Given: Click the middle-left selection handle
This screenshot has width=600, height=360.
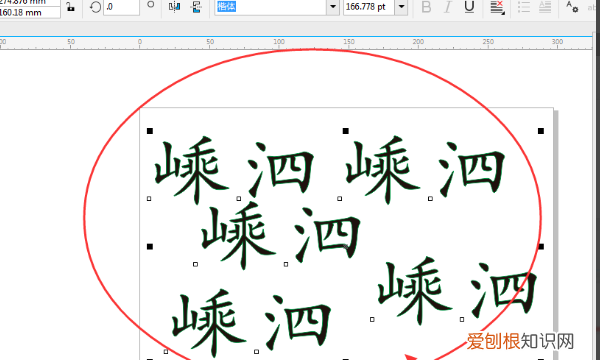Looking at the screenshot, I should 150,247.
